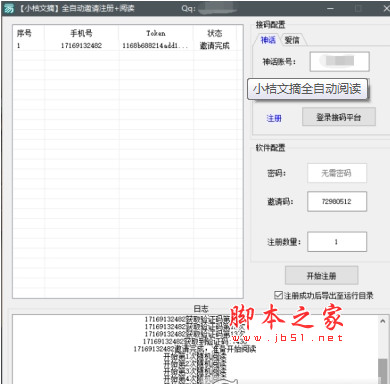The height and width of the screenshot is (384, 390).
Task: Maximize the window
Action: tap(358, 8)
